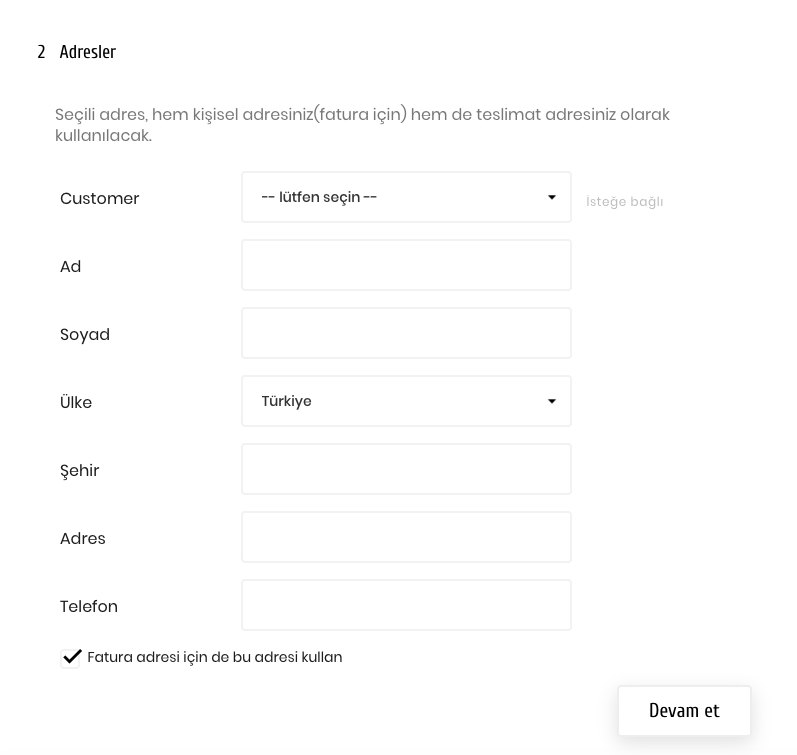Open the Customer dropdown
This screenshot has width=797, height=755.
406,197
